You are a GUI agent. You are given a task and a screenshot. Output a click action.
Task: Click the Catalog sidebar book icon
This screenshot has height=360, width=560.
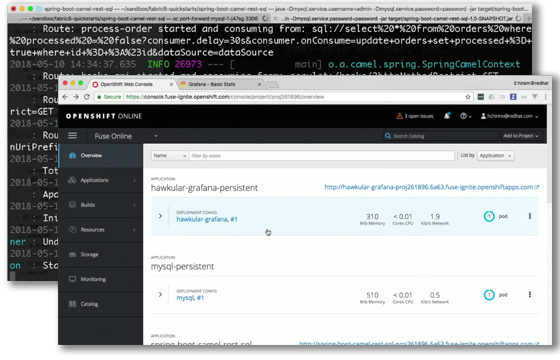[x=72, y=304]
